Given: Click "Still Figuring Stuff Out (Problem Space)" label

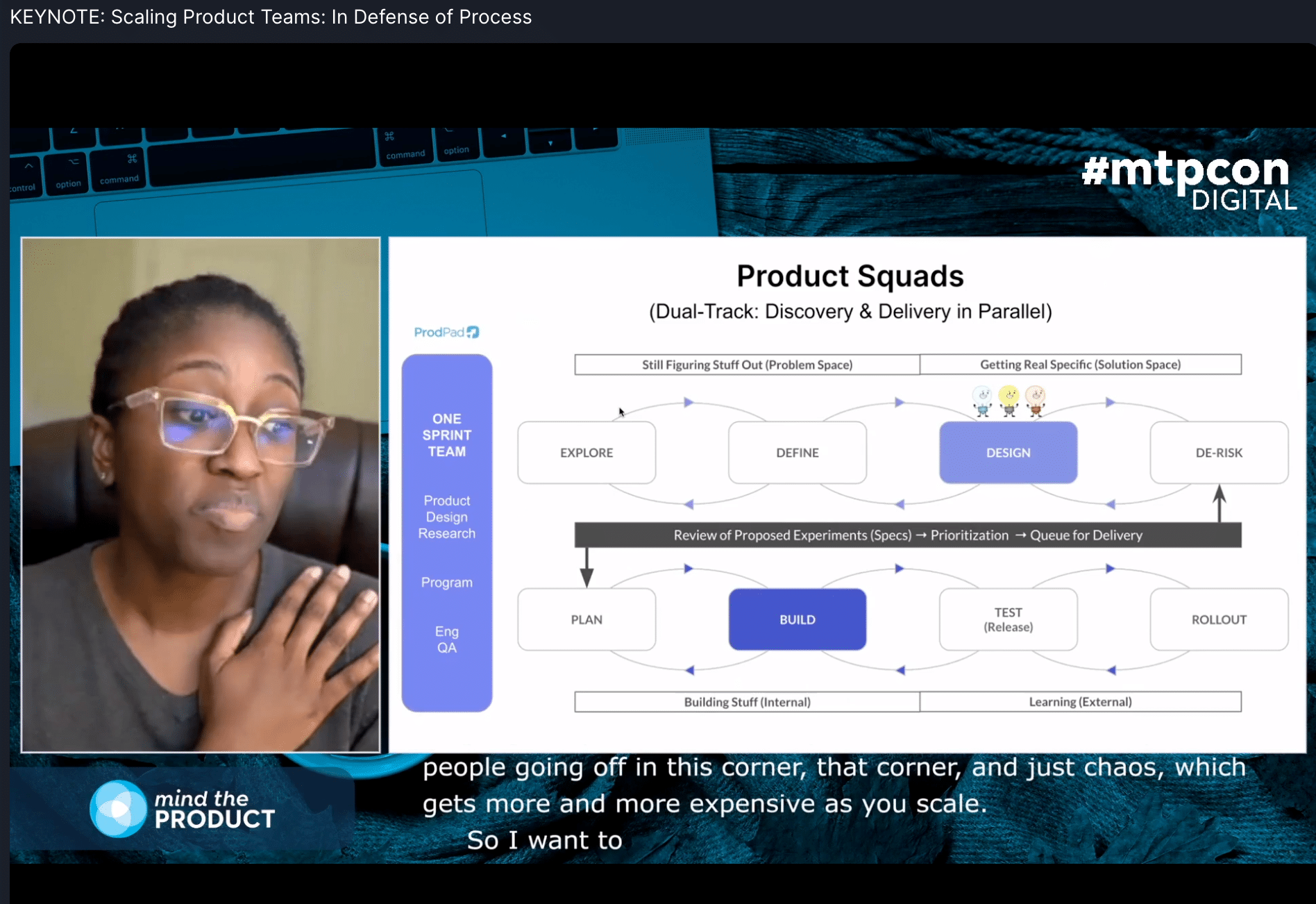Looking at the screenshot, I should [748, 365].
